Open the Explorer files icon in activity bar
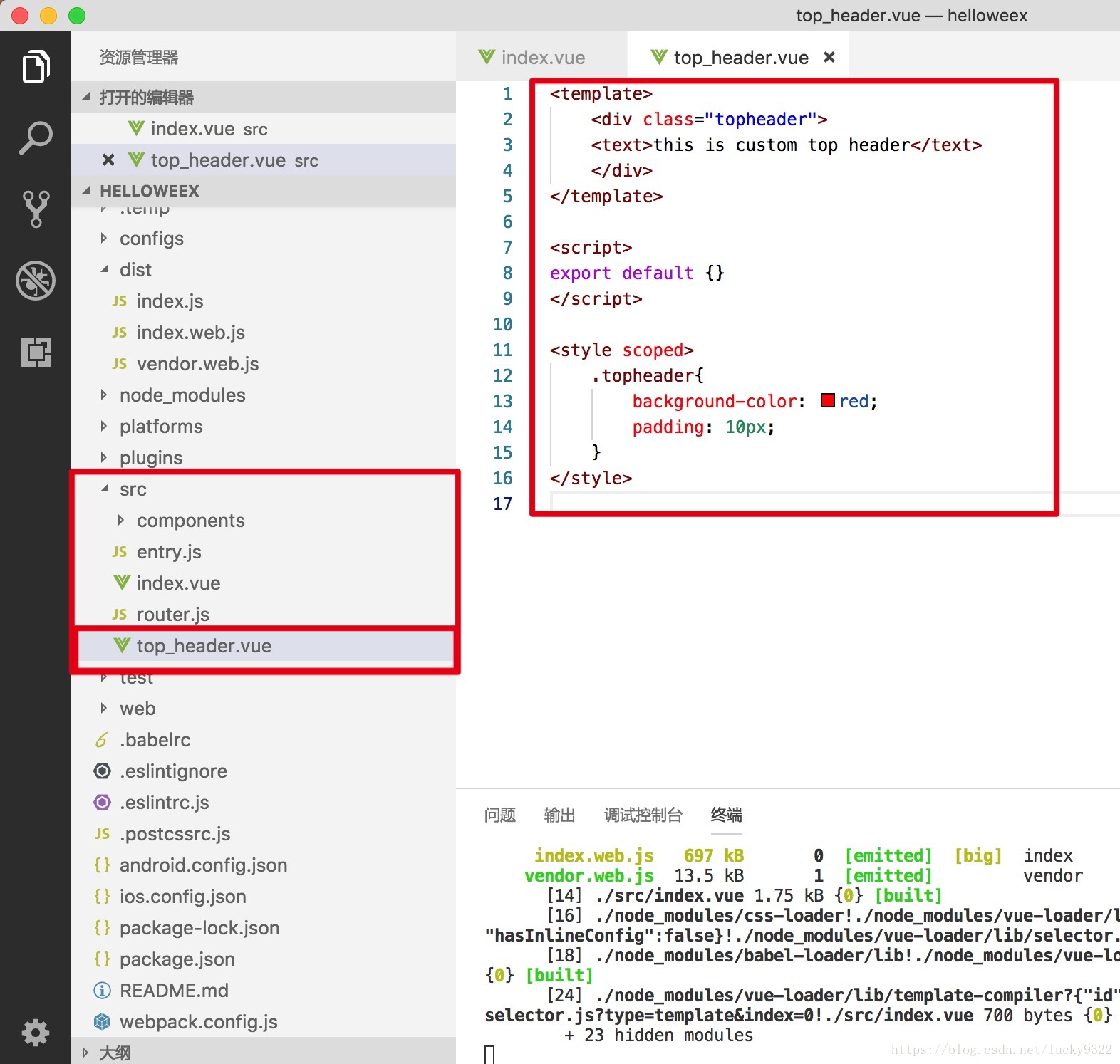1120x1064 pixels. click(x=36, y=66)
